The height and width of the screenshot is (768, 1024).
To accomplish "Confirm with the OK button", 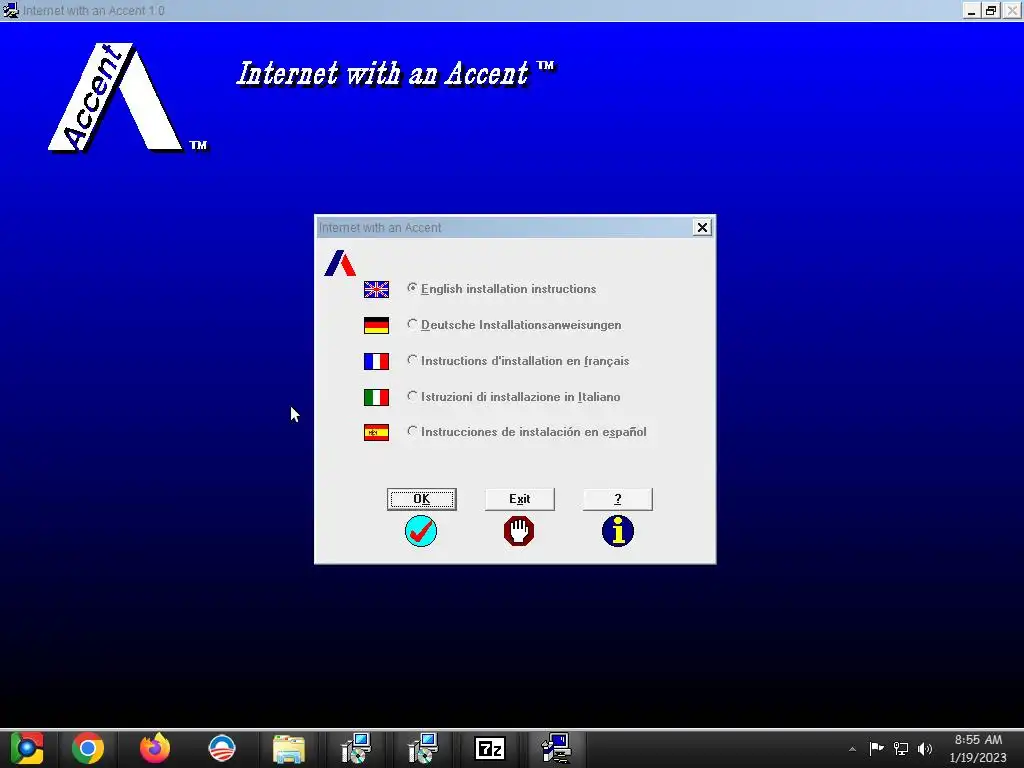I will [x=422, y=499].
